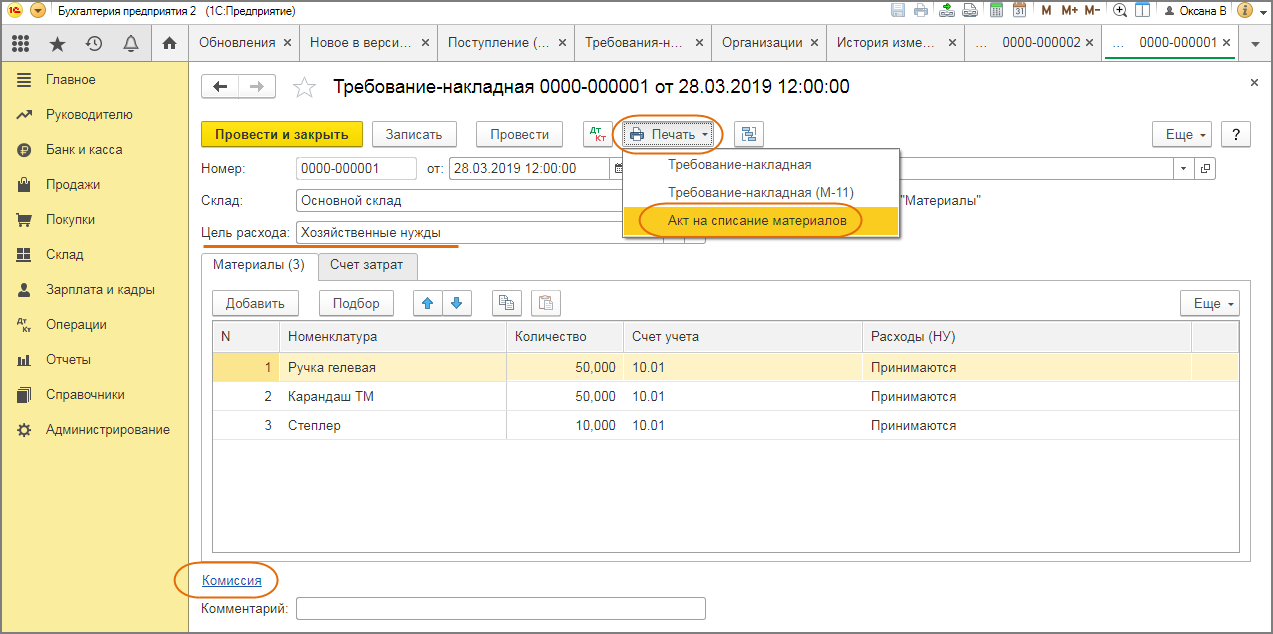Select the Степлер row
Image resolution: width=1273 pixels, height=634 pixels.
[x=725, y=425]
